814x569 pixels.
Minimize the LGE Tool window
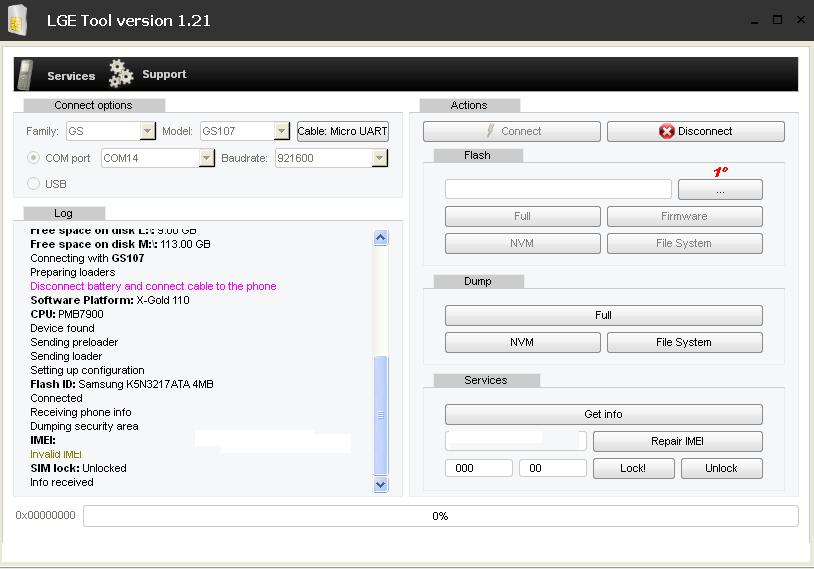tap(754, 20)
